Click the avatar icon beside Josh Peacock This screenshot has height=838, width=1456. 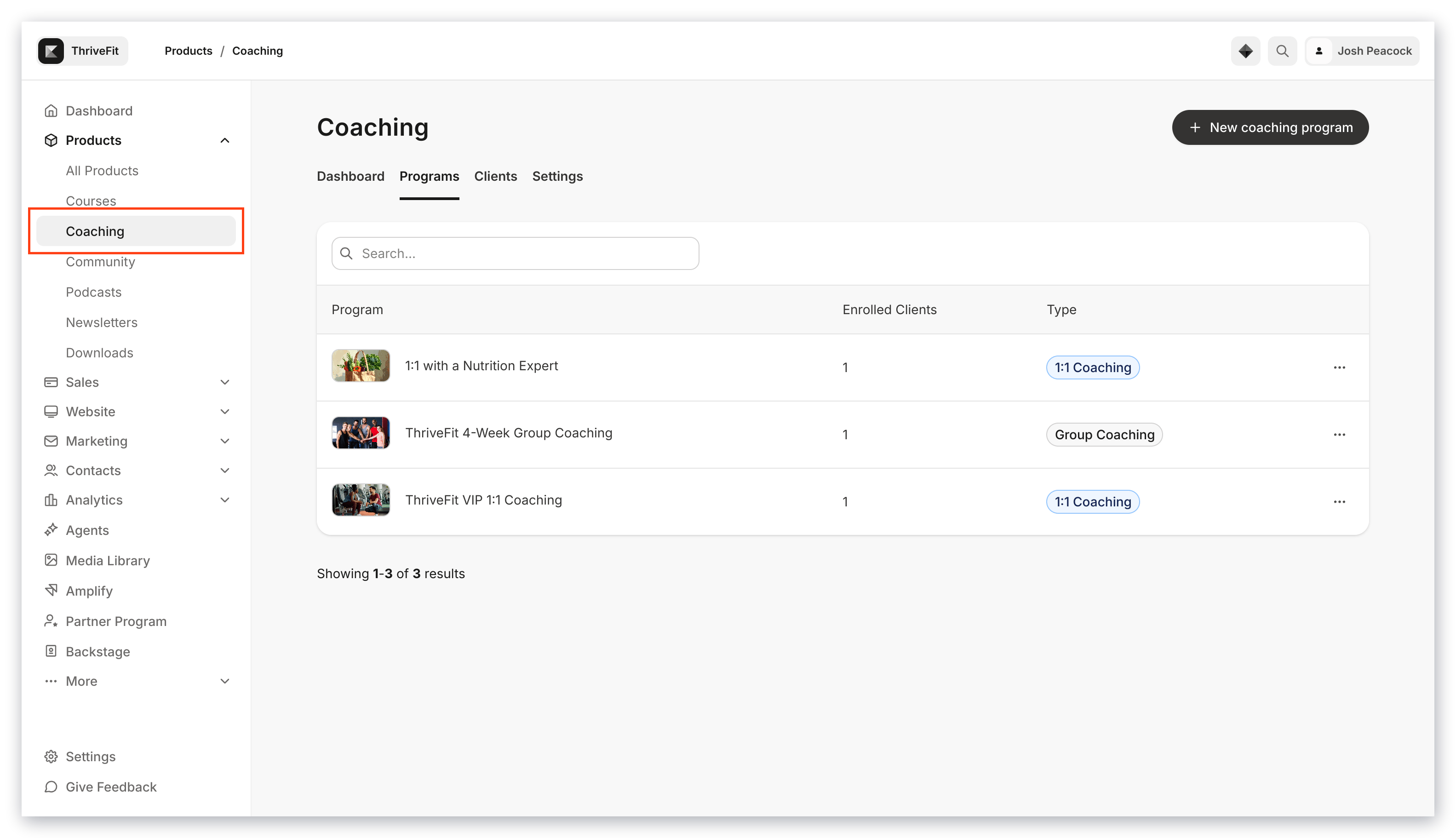click(1319, 51)
